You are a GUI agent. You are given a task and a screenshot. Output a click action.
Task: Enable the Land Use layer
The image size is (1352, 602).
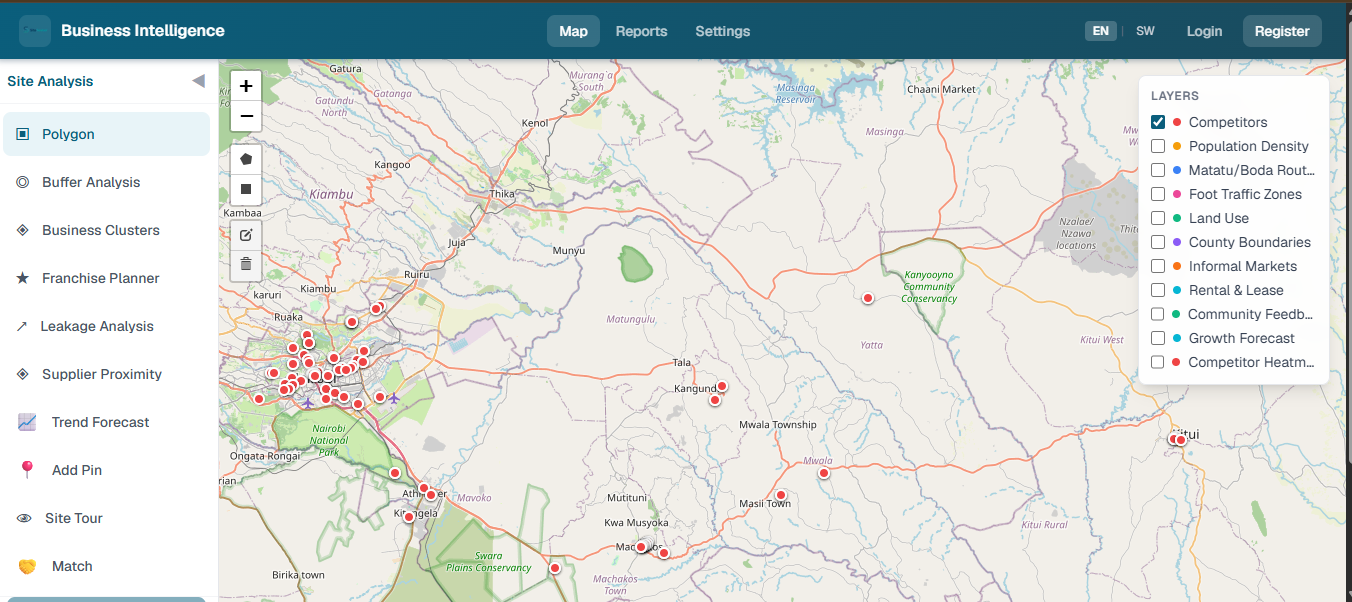click(x=1158, y=218)
